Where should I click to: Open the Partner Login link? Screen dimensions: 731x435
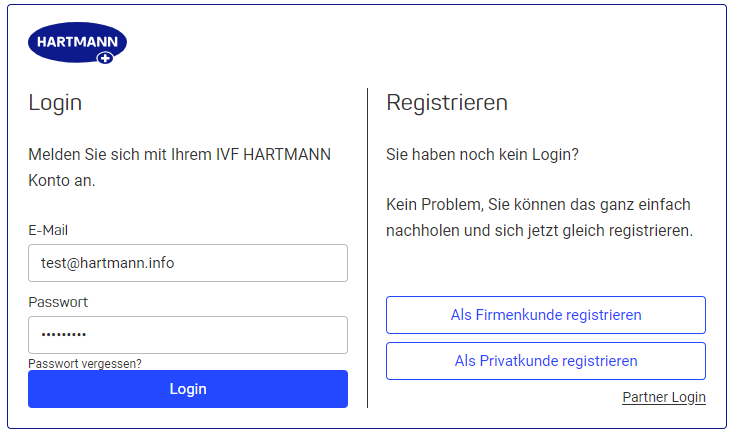pyautogui.click(x=664, y=397)
